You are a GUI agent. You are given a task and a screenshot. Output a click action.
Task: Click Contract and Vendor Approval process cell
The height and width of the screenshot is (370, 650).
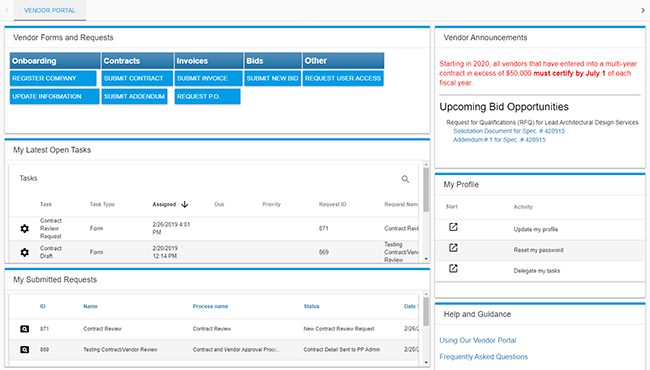click(x=235, y=350)
